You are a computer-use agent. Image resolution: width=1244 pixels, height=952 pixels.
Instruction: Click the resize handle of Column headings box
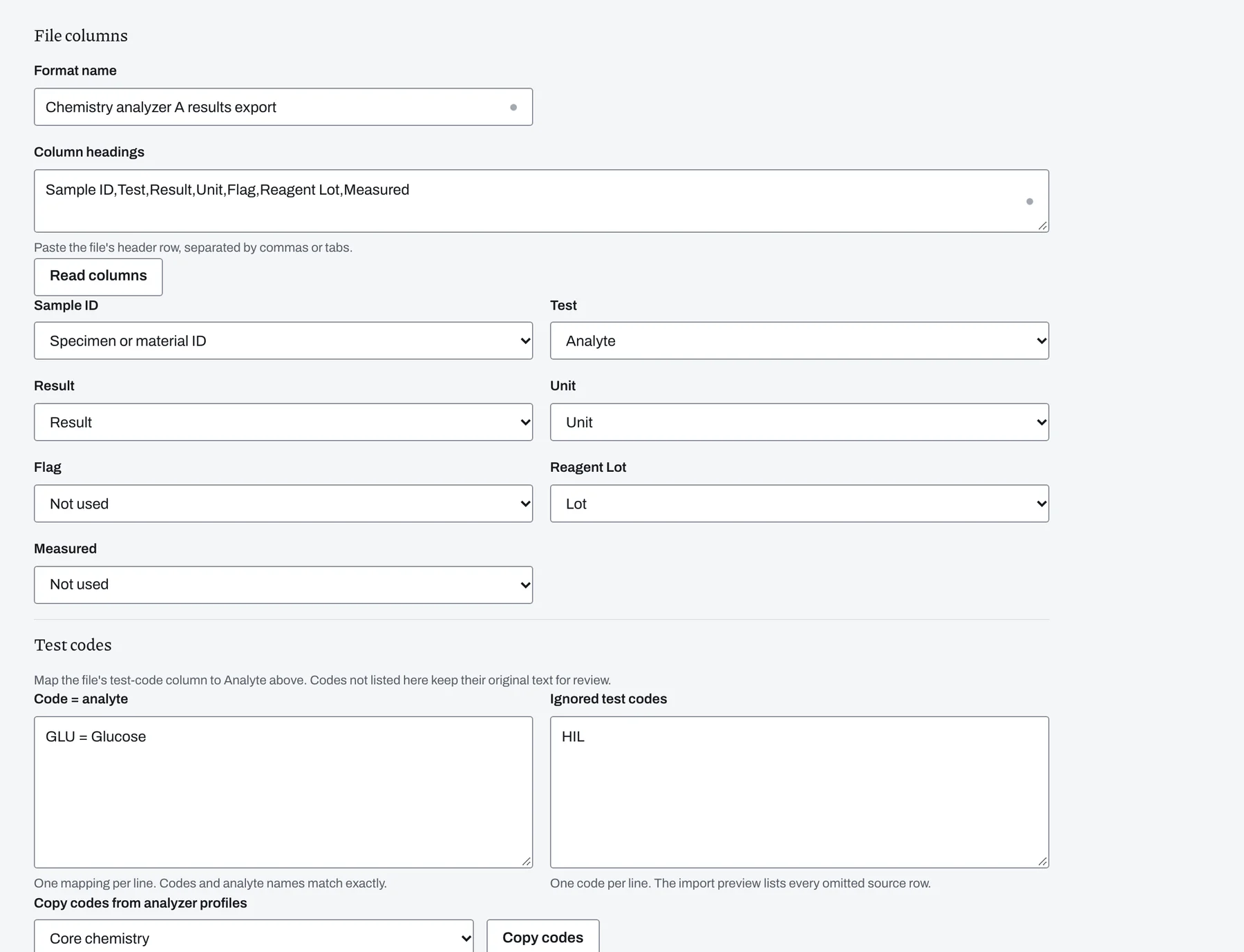pos(1042,226)
